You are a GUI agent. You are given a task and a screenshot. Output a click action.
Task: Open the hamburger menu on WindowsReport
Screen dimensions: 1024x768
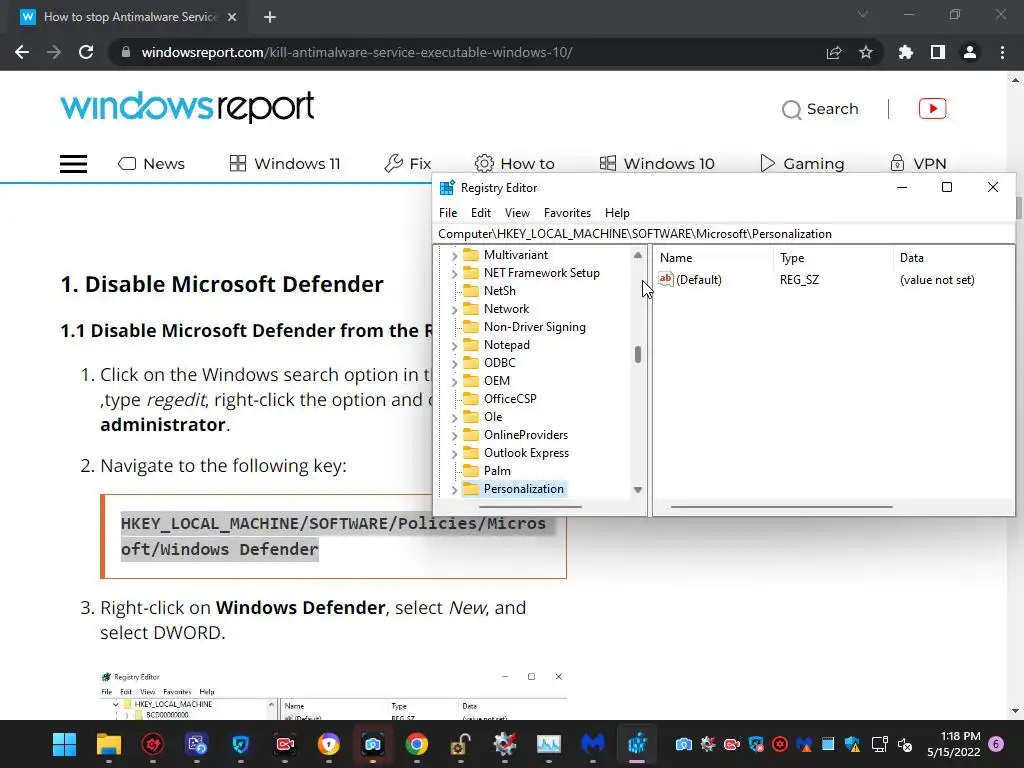73,164
